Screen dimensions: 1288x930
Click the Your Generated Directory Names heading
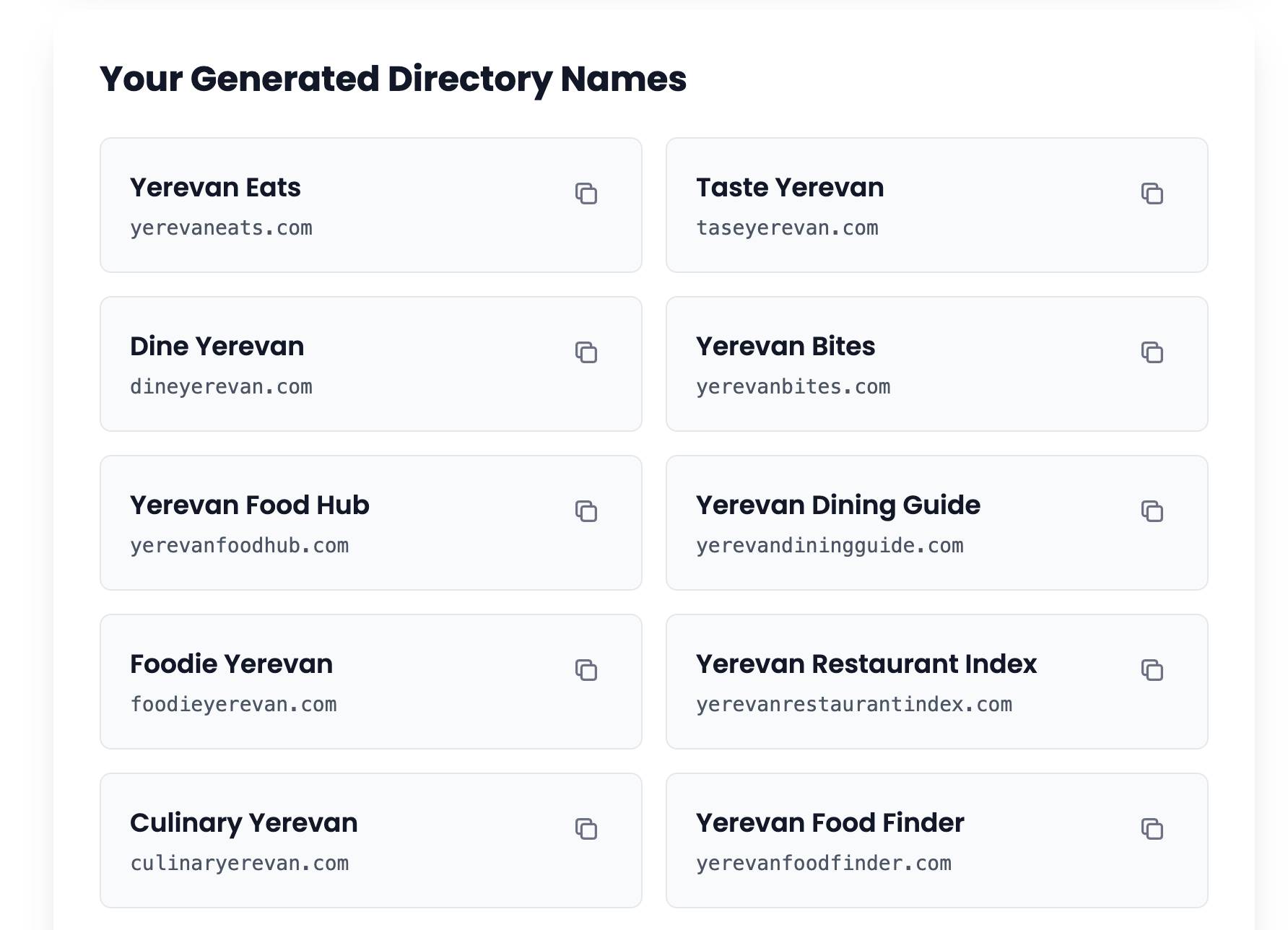393,80
